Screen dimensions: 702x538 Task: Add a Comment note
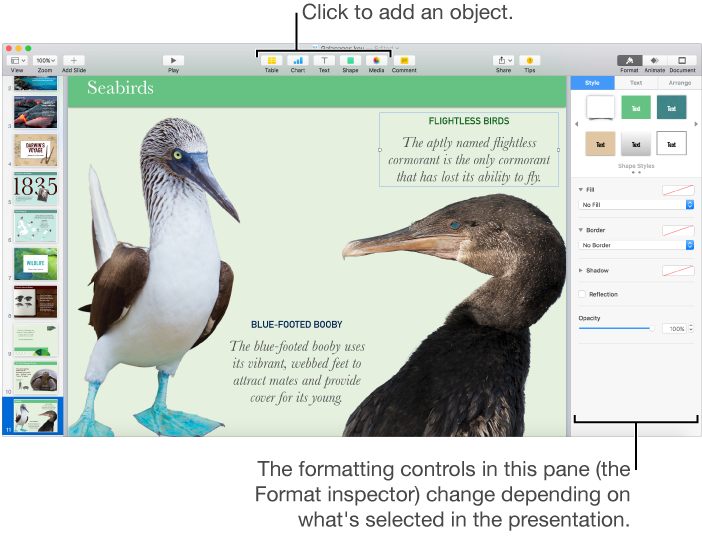coord(404,60)
